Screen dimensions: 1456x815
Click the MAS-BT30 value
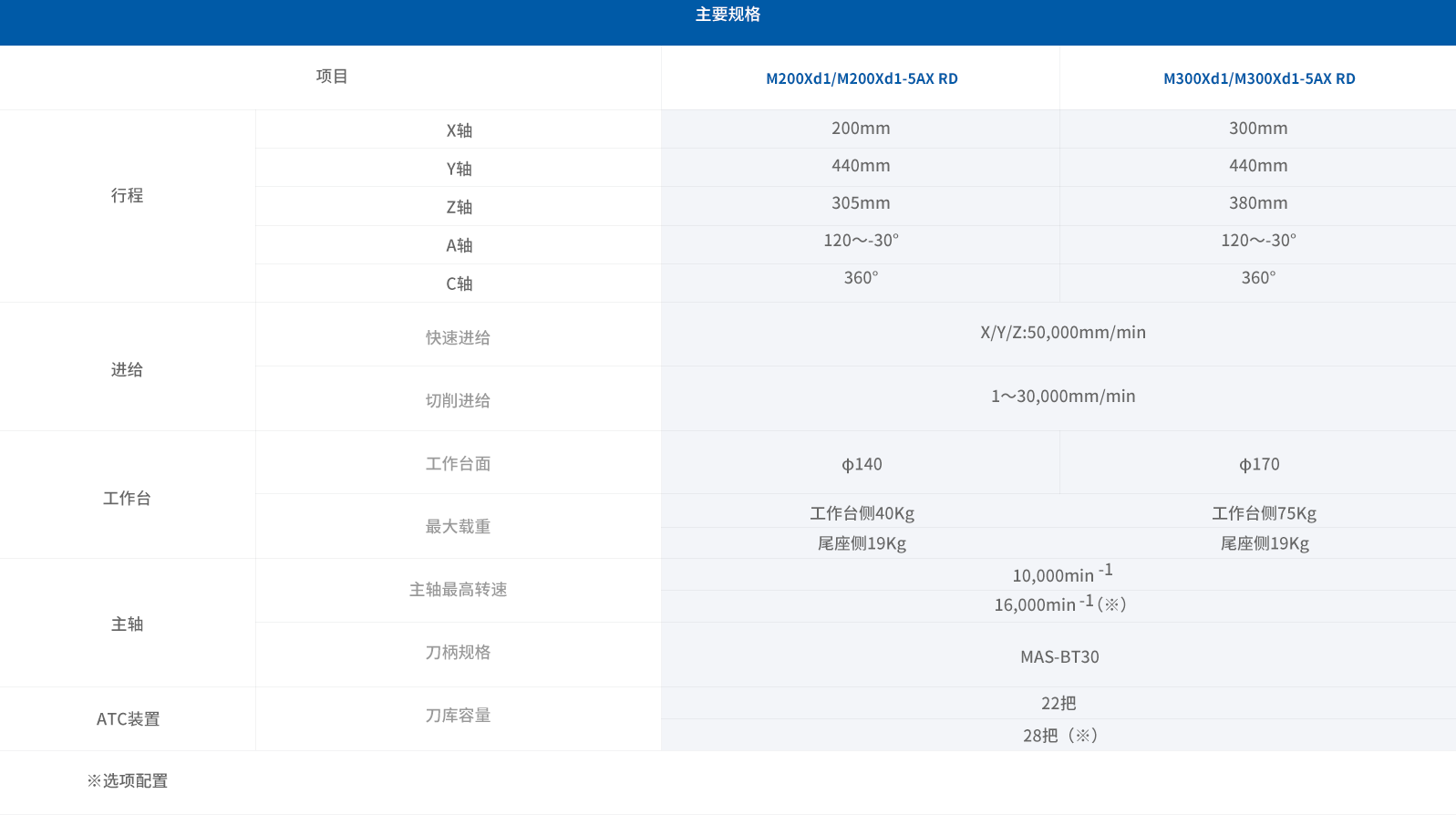click(x=1059, y=657)
